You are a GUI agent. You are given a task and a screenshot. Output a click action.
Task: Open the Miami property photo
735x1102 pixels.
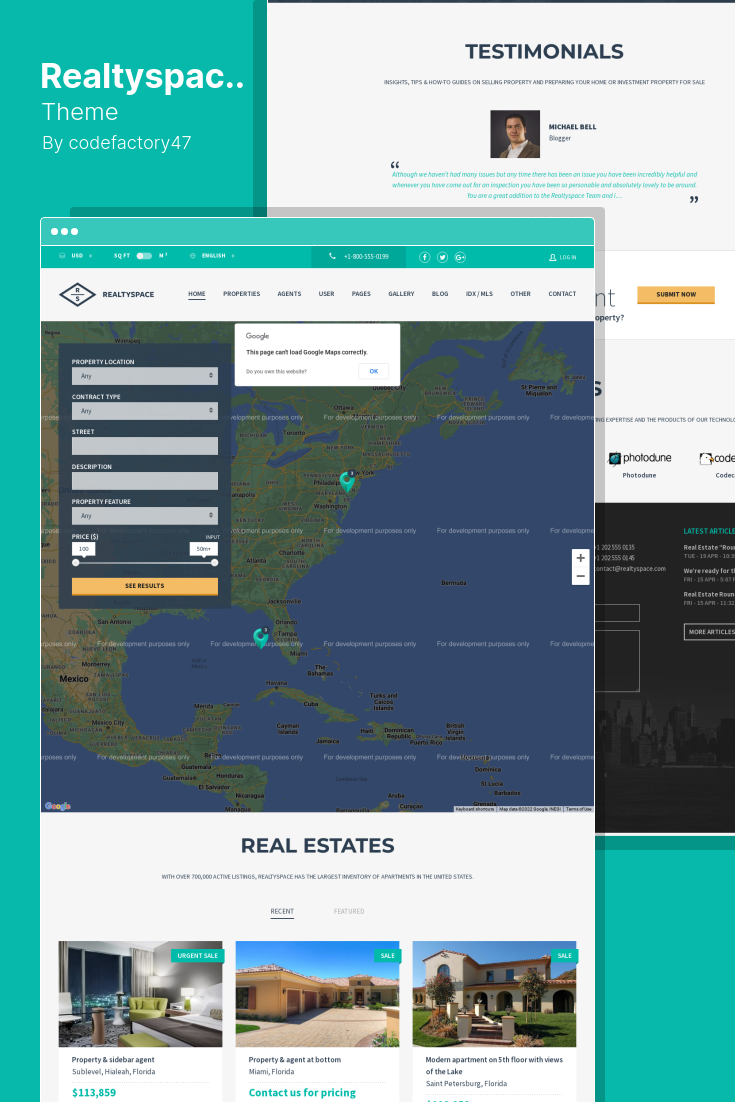click(318, 994)
